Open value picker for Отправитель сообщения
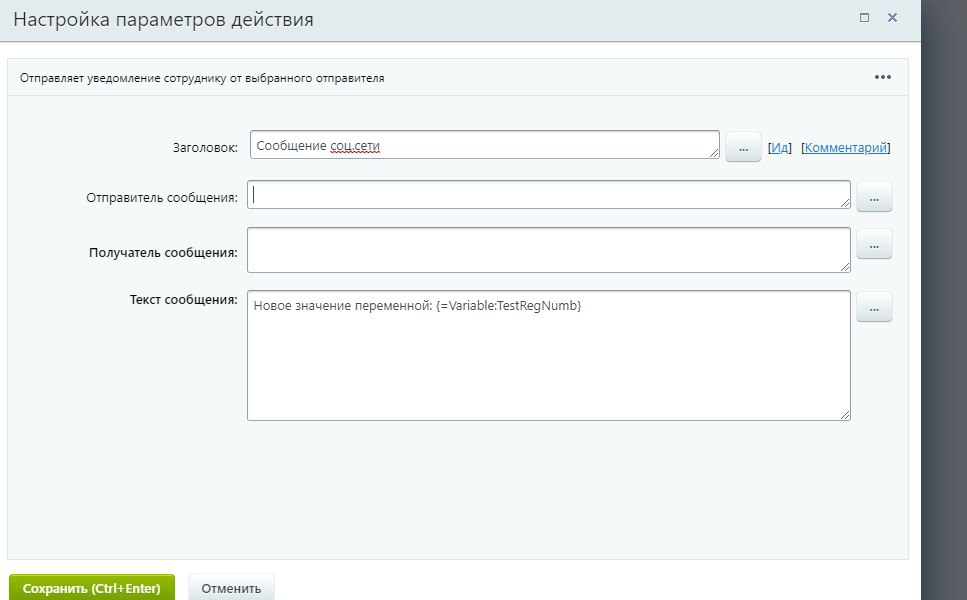 [874, 198]
